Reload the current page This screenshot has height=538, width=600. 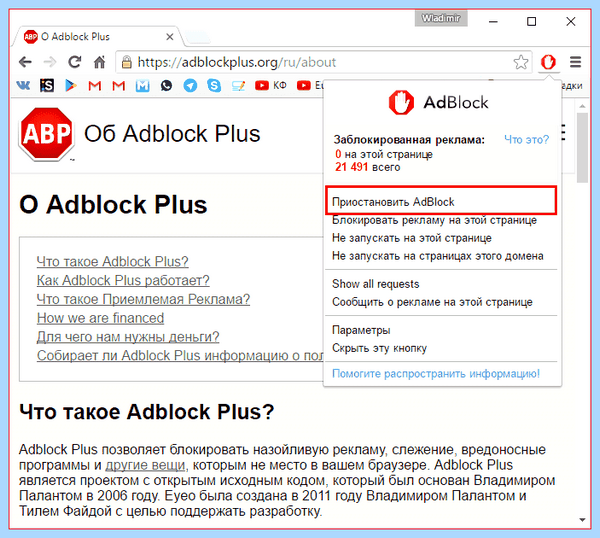click(75, 62)
